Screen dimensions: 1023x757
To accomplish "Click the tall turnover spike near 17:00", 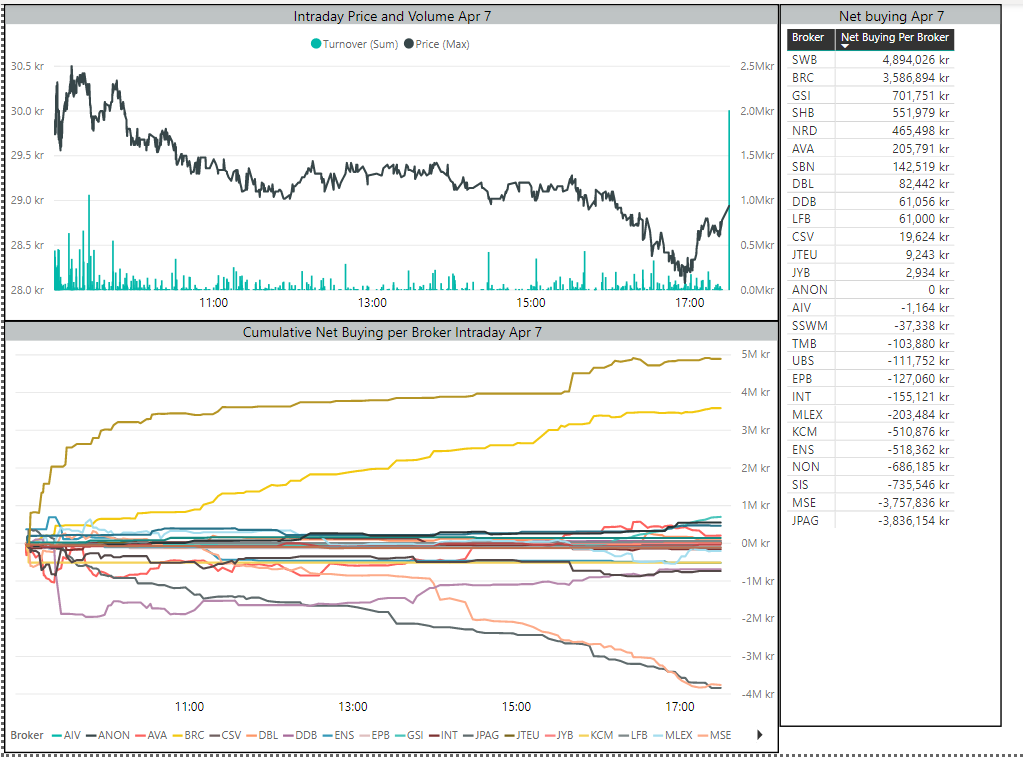I will (727, 200).
